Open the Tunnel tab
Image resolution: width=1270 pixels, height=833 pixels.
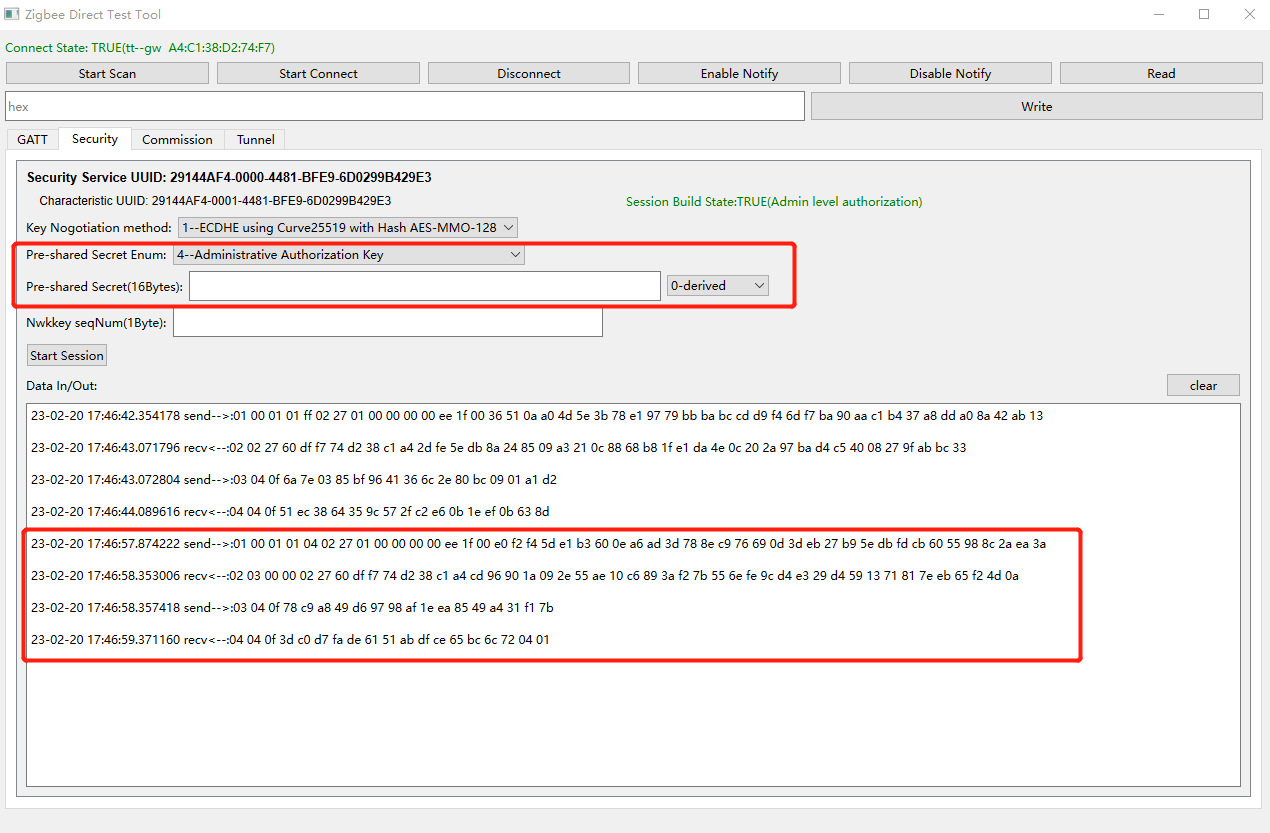(255, 139)
